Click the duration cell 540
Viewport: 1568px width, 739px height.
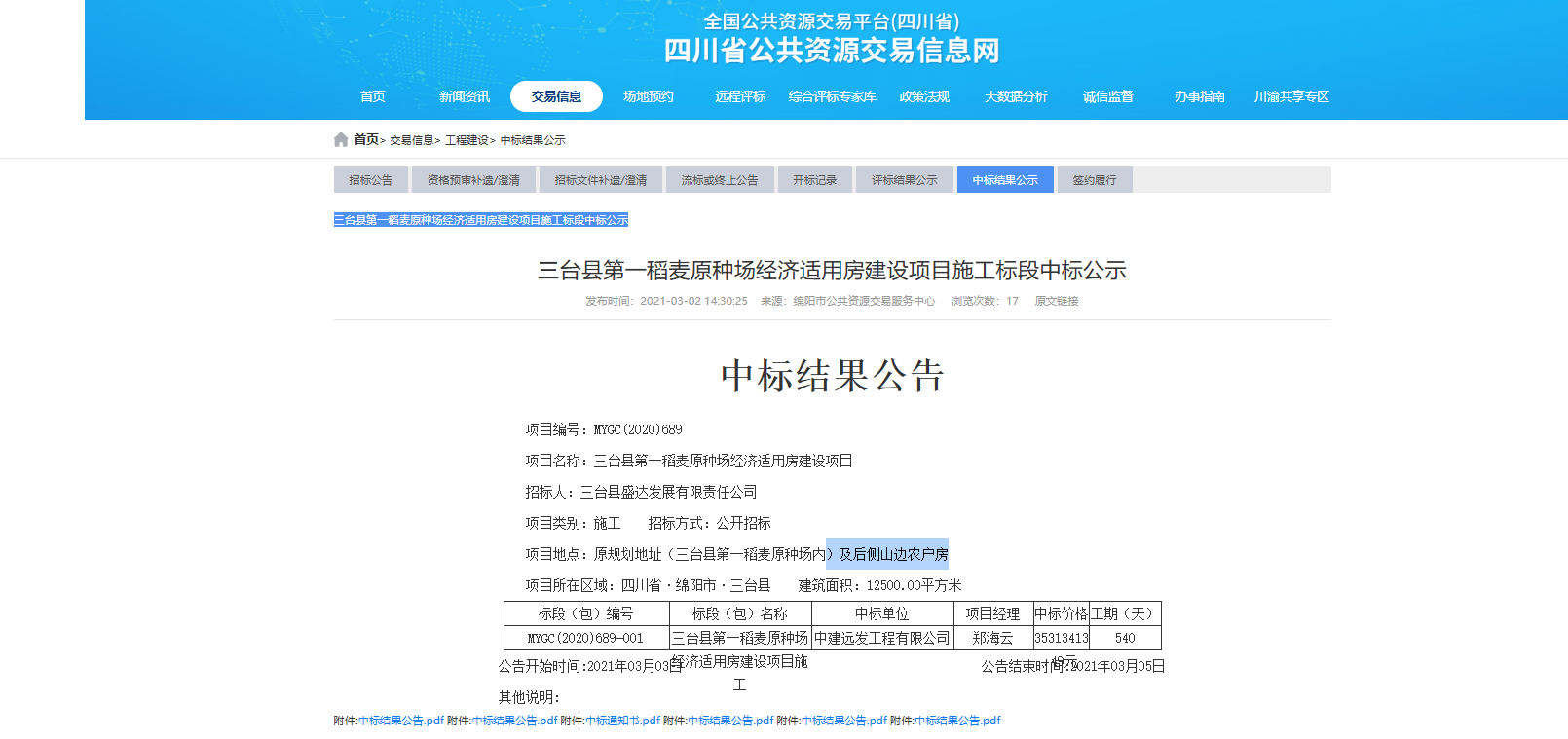coord(1125,638)
